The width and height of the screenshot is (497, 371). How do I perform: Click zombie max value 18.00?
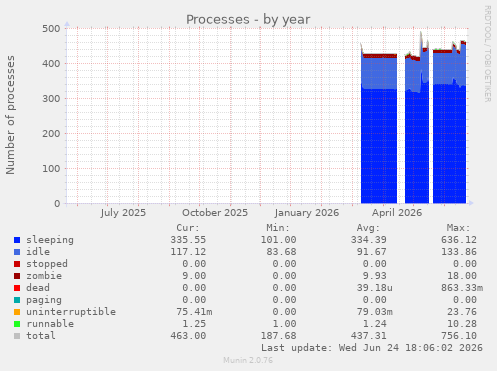(x=462, y=276)
